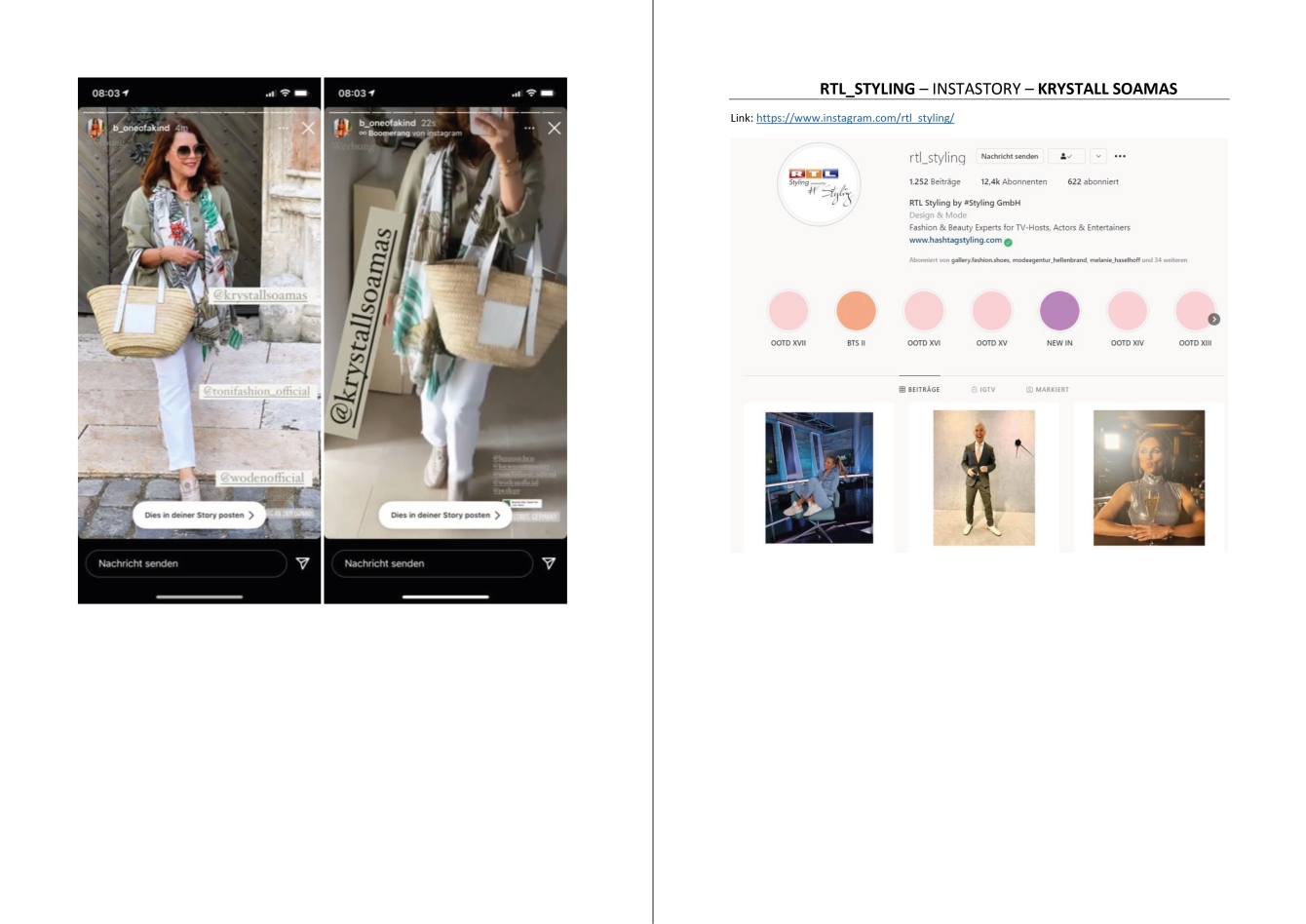Open the b_oneofakind avatar in the left story
The width and height of the screenshot is (1306, 924).
pyautogui.click(x=96, y=129)
